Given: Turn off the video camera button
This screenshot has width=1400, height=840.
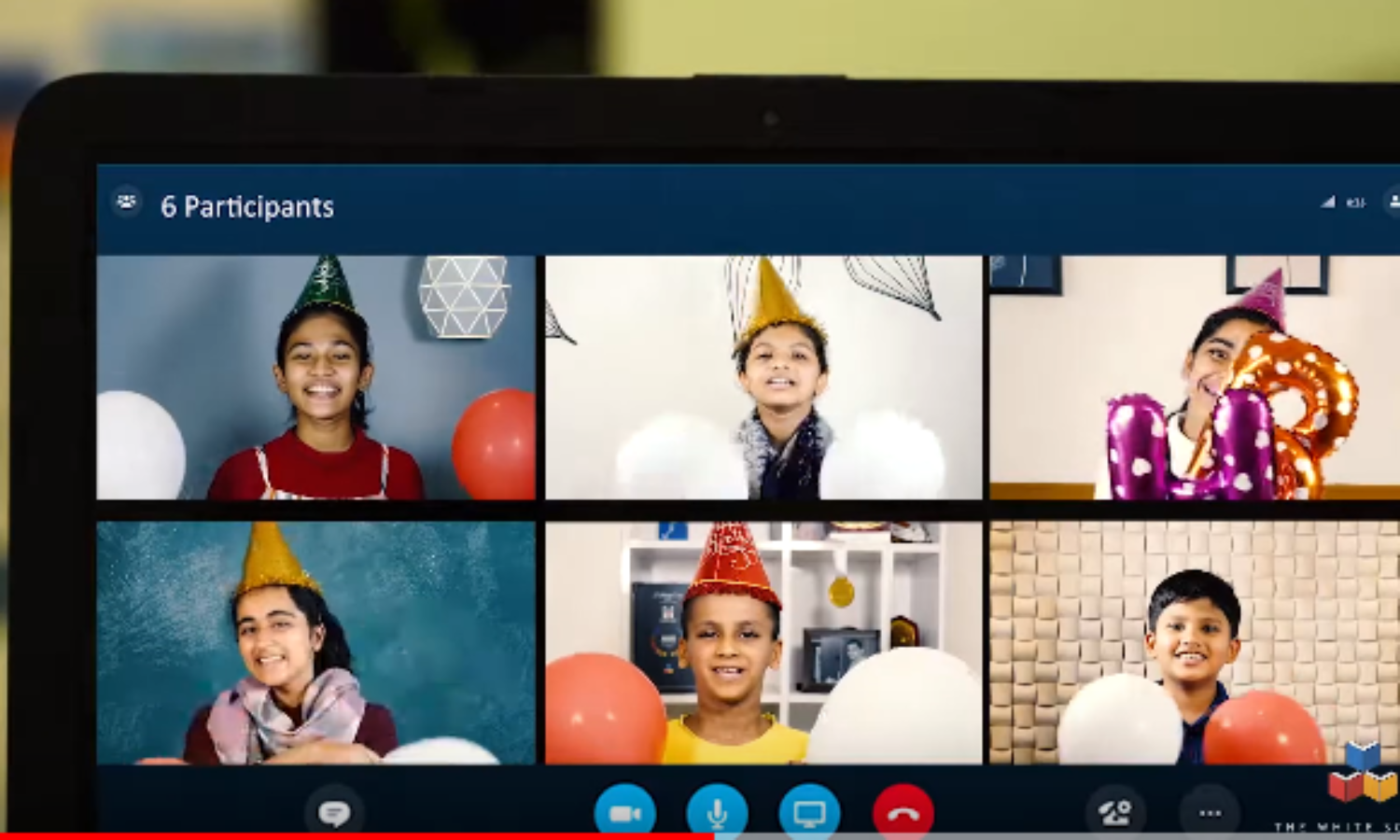Looking at the screenshot, I should point(624,813).
